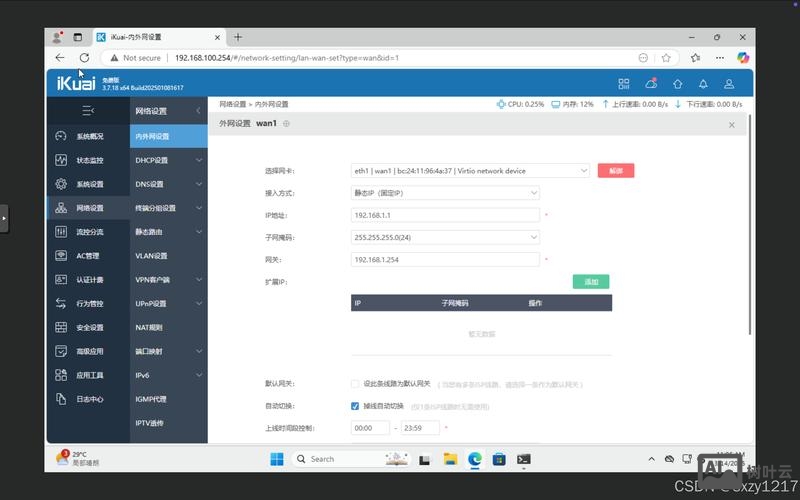Open Microsoft Store from the taskbar

[x=499, y=459]
